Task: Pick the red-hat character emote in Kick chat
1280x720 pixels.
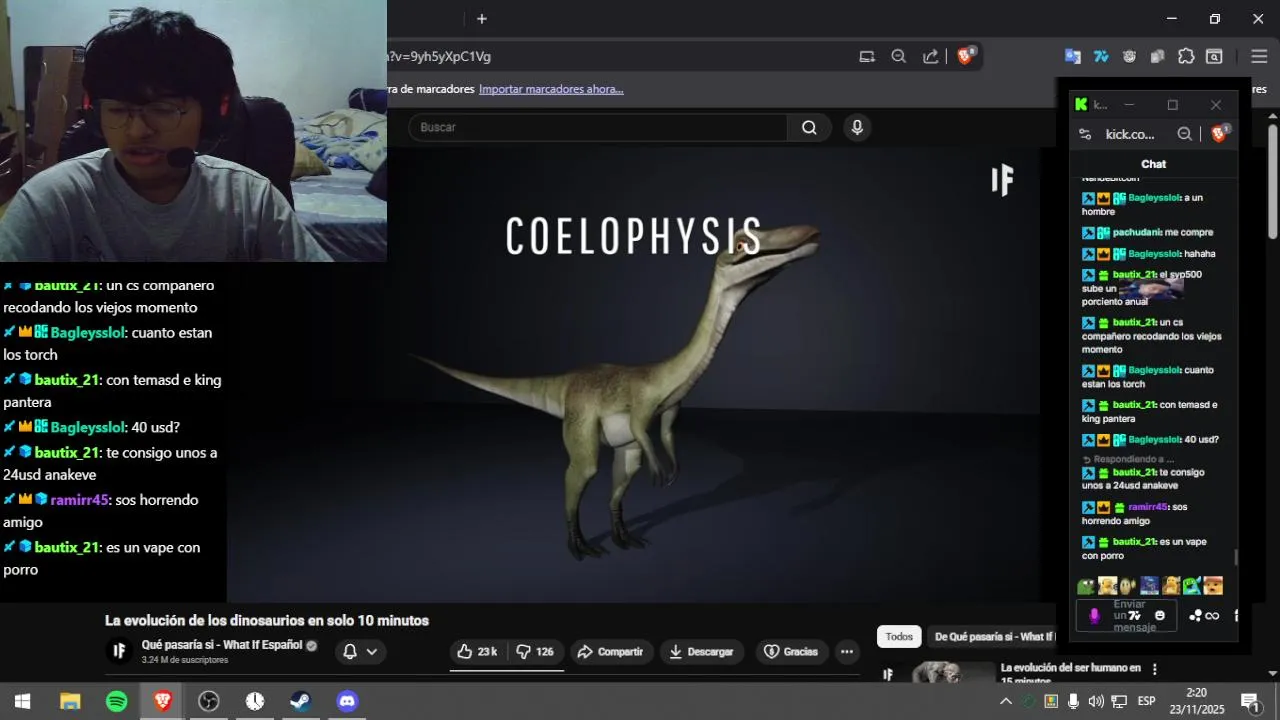Action: pos(1213,586)
